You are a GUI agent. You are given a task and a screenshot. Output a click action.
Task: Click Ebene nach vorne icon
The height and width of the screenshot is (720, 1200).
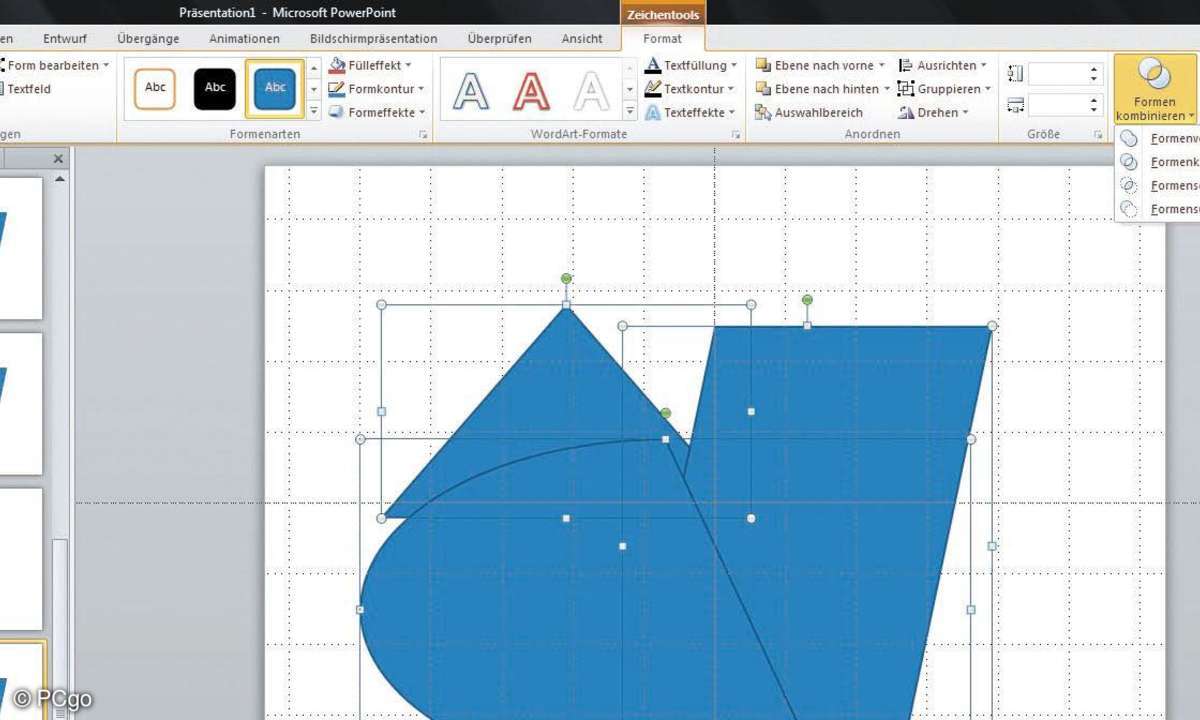coord(763,65)
